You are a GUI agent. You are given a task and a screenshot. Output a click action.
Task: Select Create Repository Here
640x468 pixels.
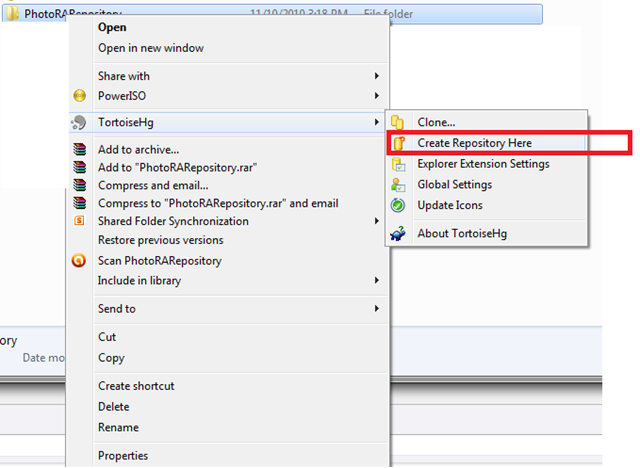tap(475, 143)
